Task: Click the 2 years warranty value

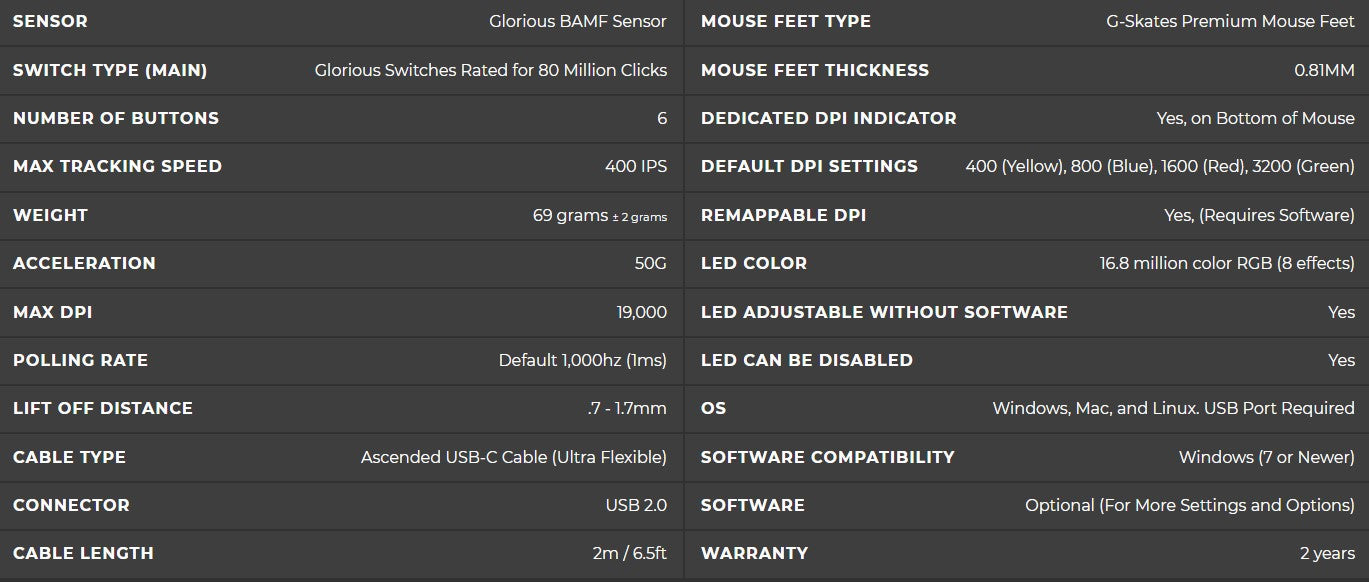Action: 1327,553
